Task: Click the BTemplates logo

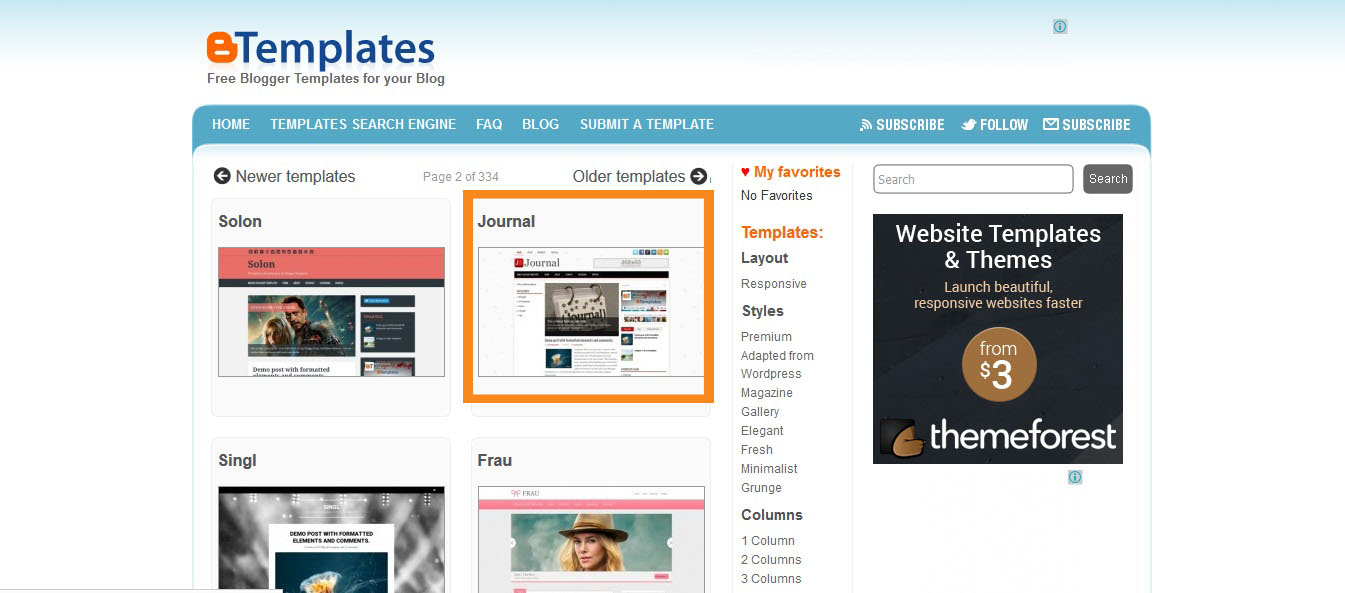Action: [x=321, y=50]
